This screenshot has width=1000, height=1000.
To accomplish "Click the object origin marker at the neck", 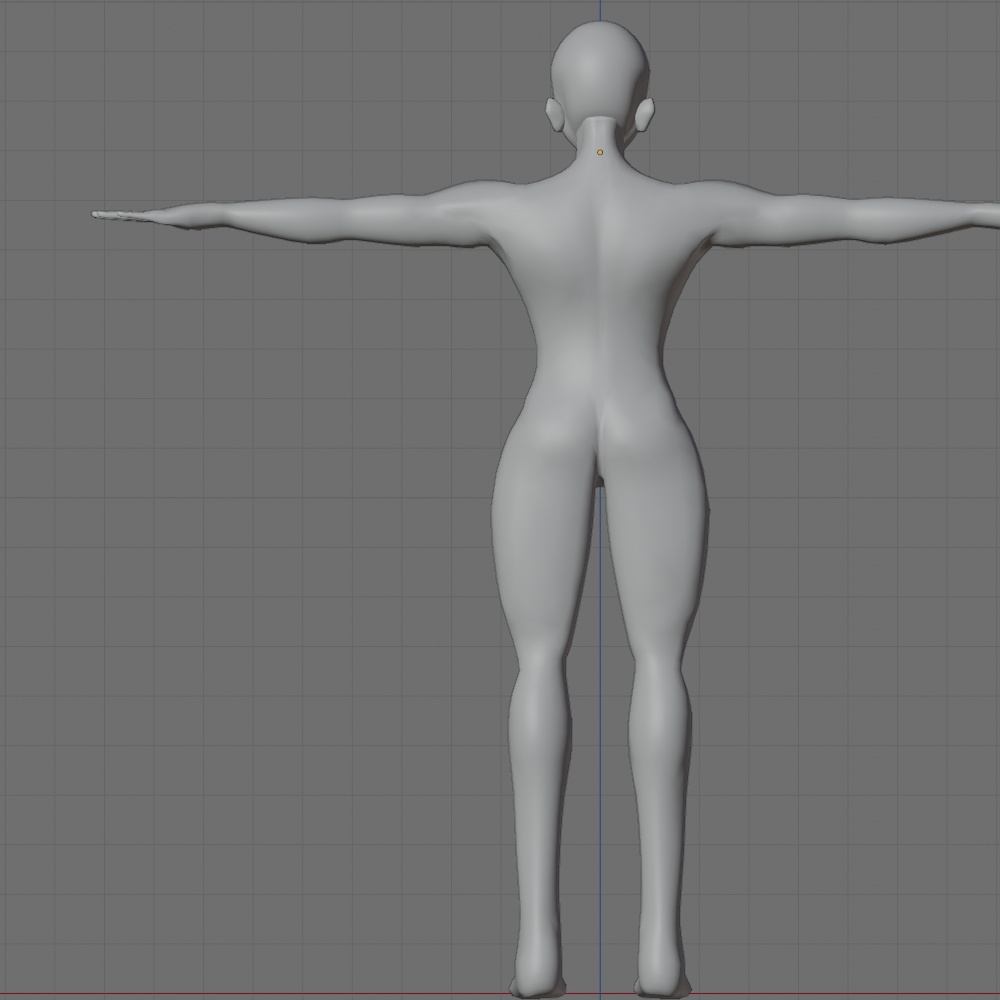I will [x=599, y=152].
